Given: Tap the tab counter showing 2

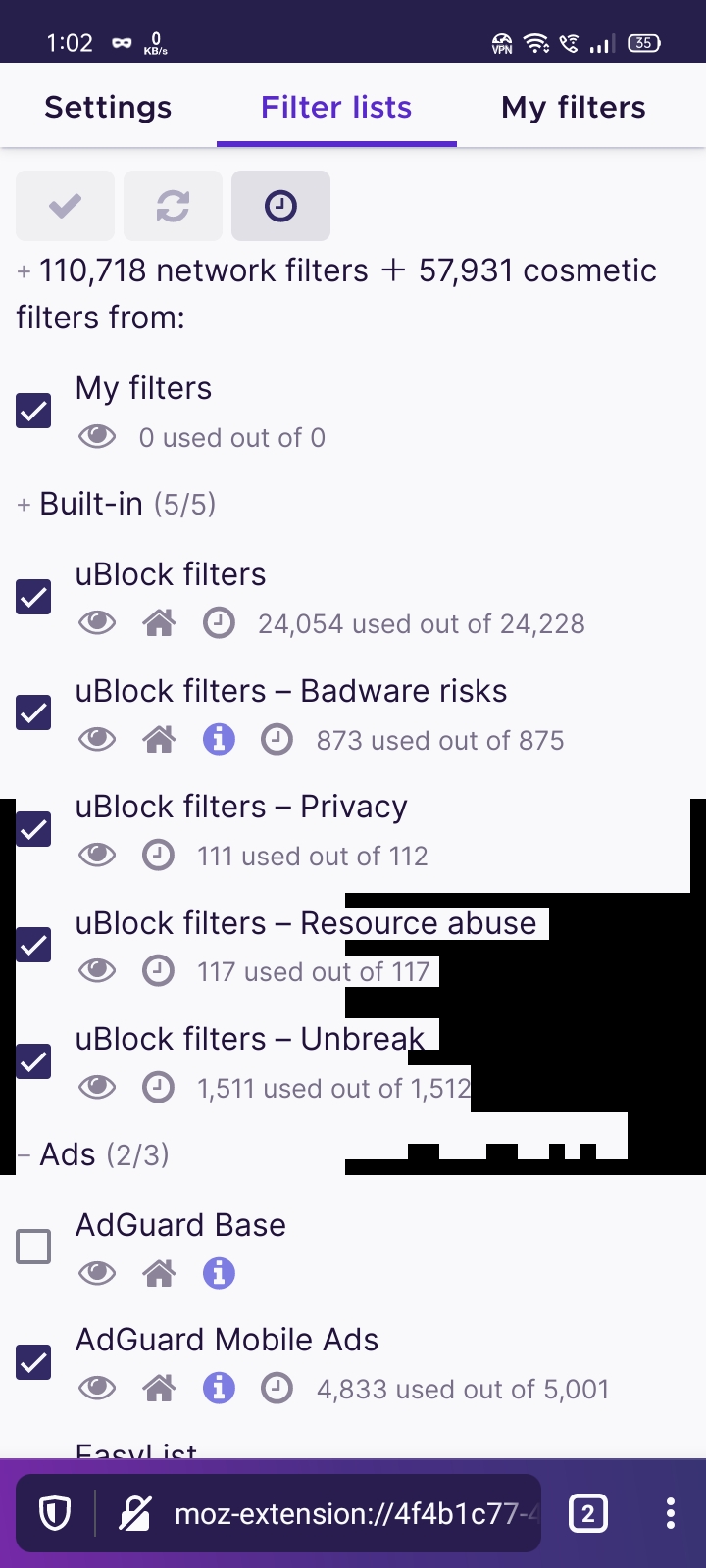Looking at the screenshot, I should [587, 1513].
